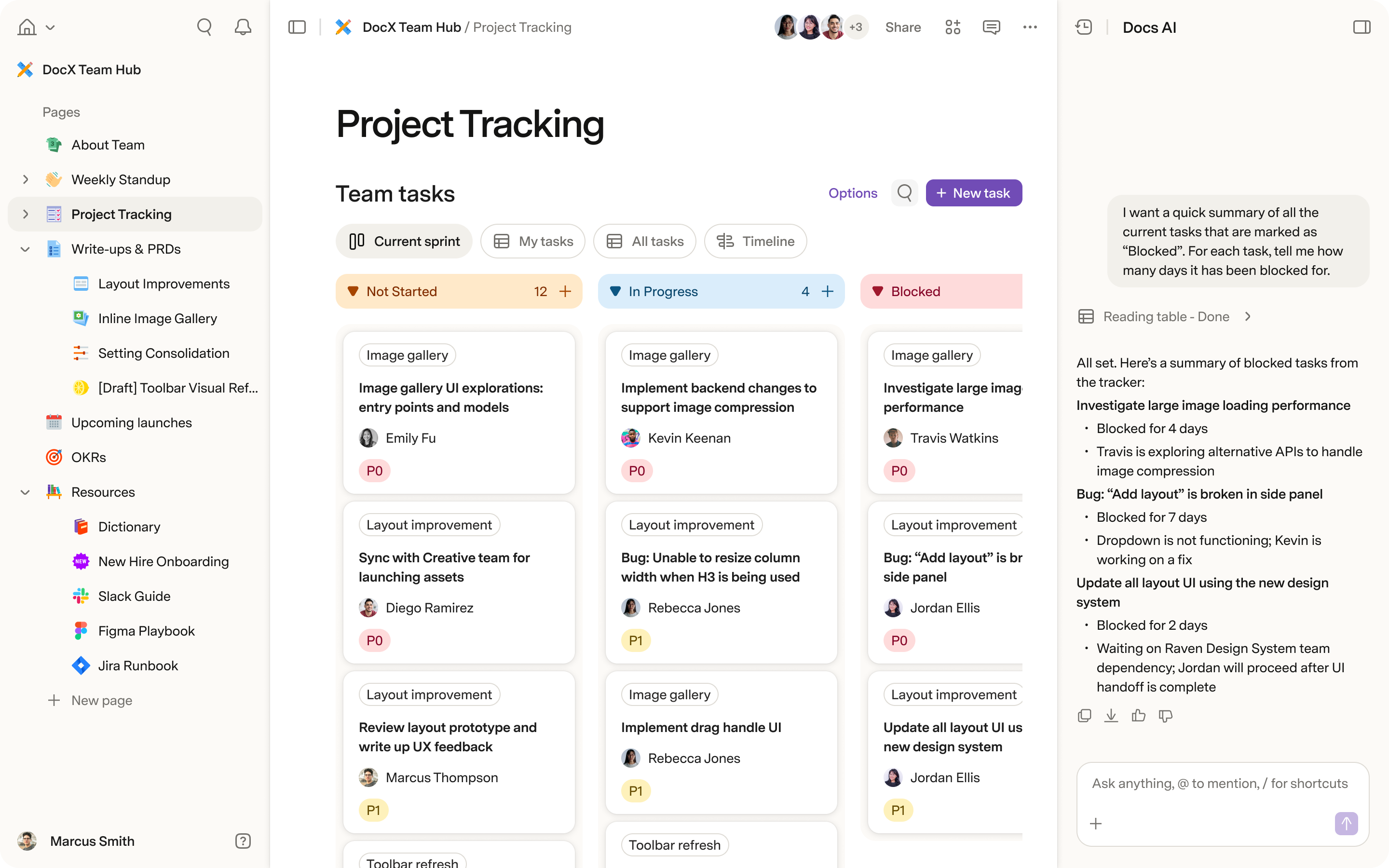Viewport: 1389px width, 868px height.
Task: Give thumbs up to AI response
Action: [1138, 715]
